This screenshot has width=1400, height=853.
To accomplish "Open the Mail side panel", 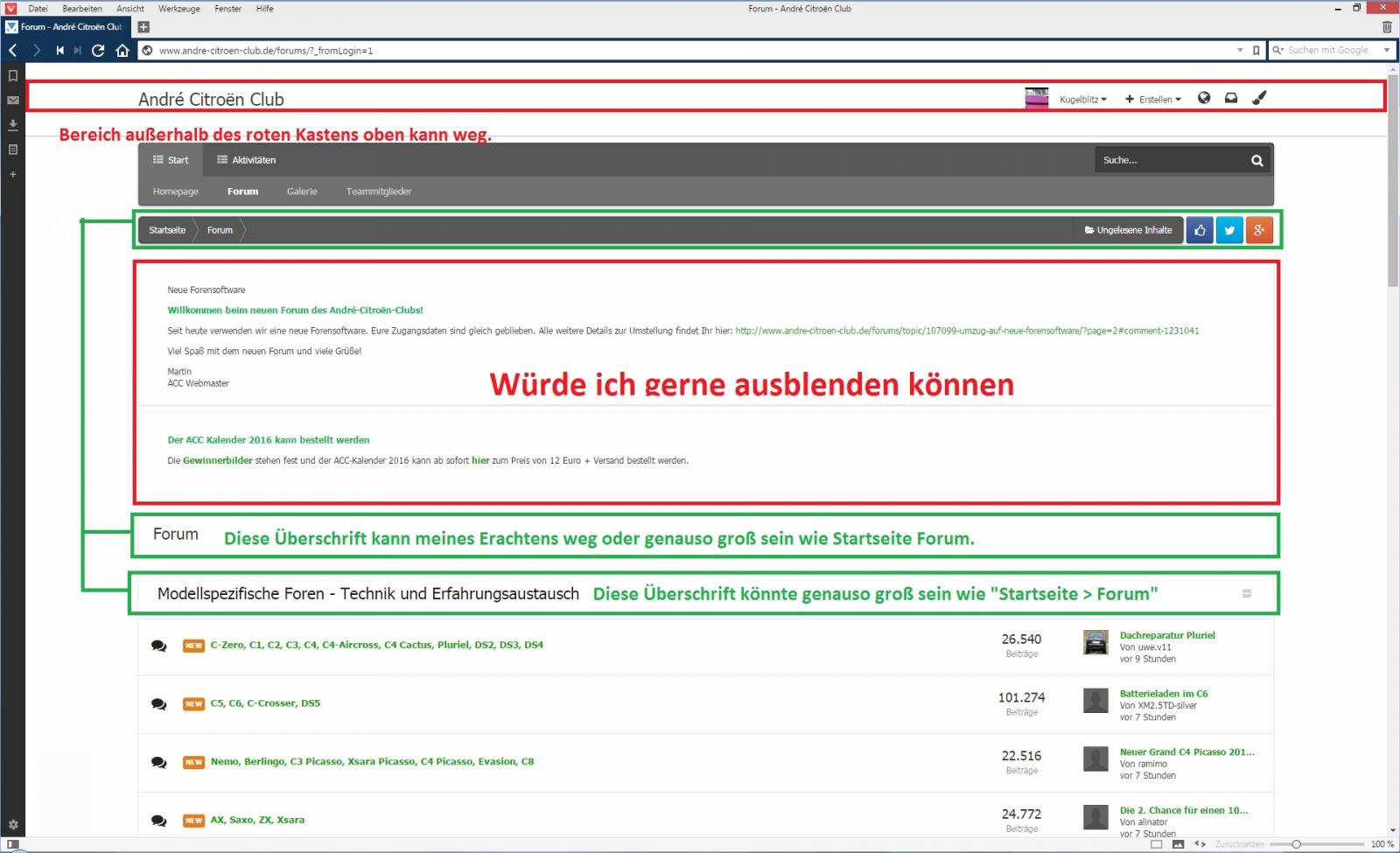I will [x=13, y=101].
